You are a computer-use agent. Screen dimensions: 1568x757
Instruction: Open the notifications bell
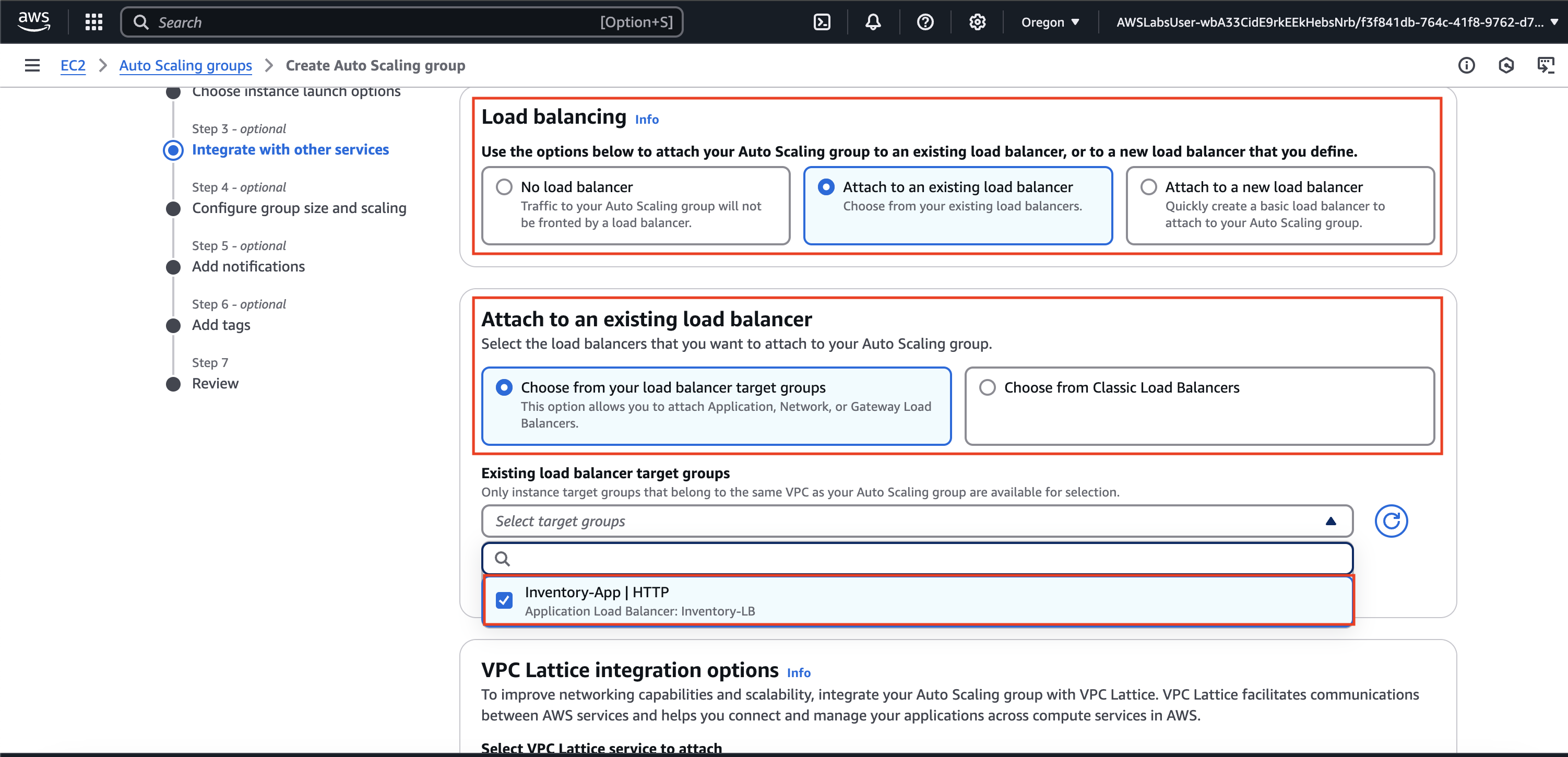(873, 22)
